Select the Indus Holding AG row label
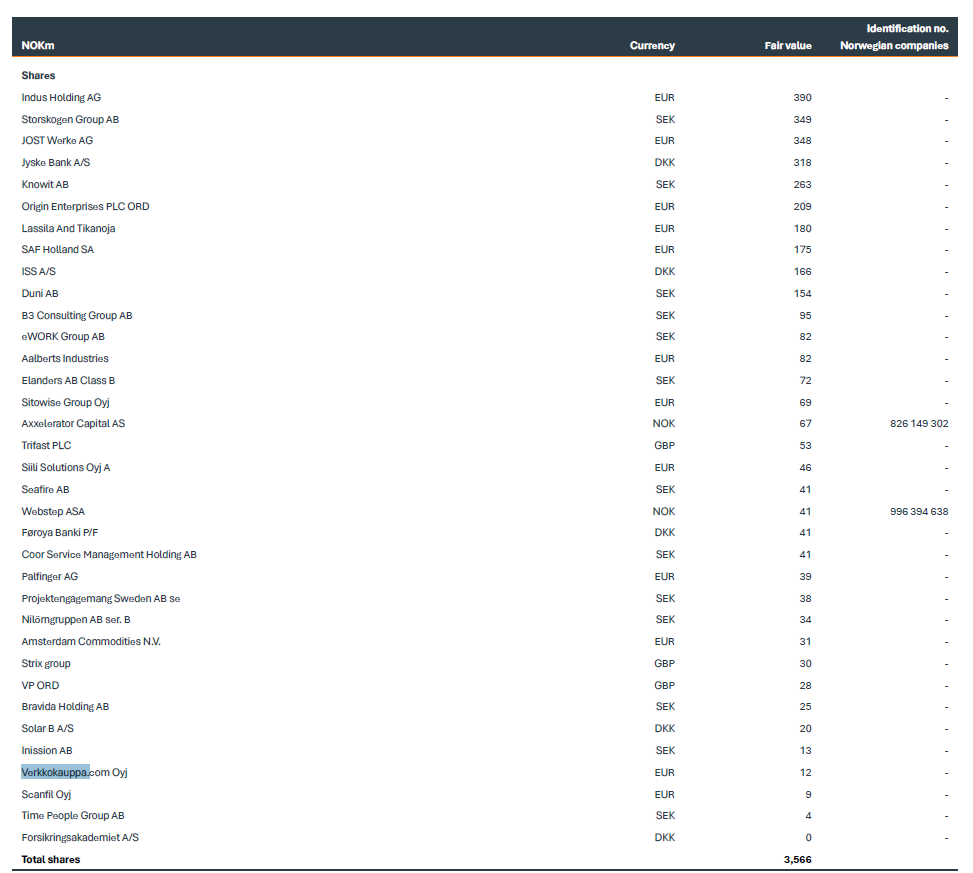 pos(61,98)
